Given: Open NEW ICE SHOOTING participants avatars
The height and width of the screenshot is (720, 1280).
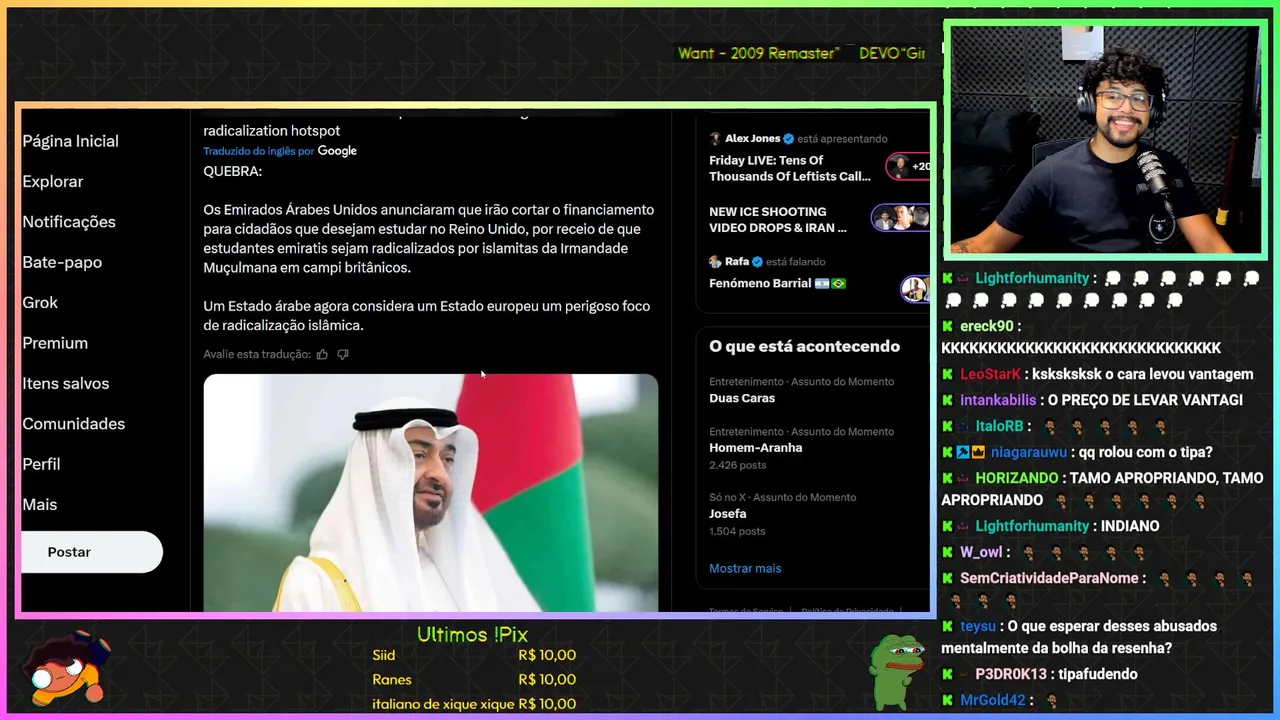Looking at the screenshot, I should point(900,218).
